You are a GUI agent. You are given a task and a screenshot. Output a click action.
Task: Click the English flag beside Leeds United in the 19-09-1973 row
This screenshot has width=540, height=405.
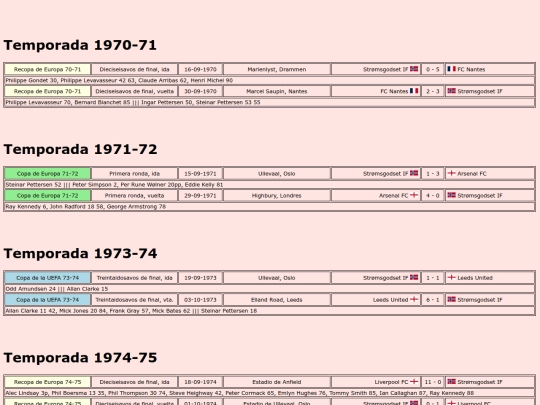click(x=451, y=278)
